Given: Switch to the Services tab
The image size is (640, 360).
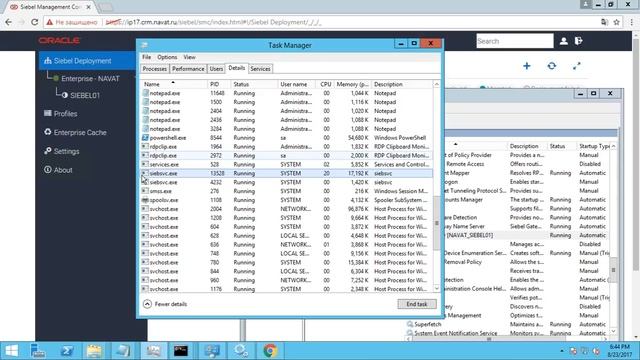Looking at the screenshot, I should tap(260, 69).
